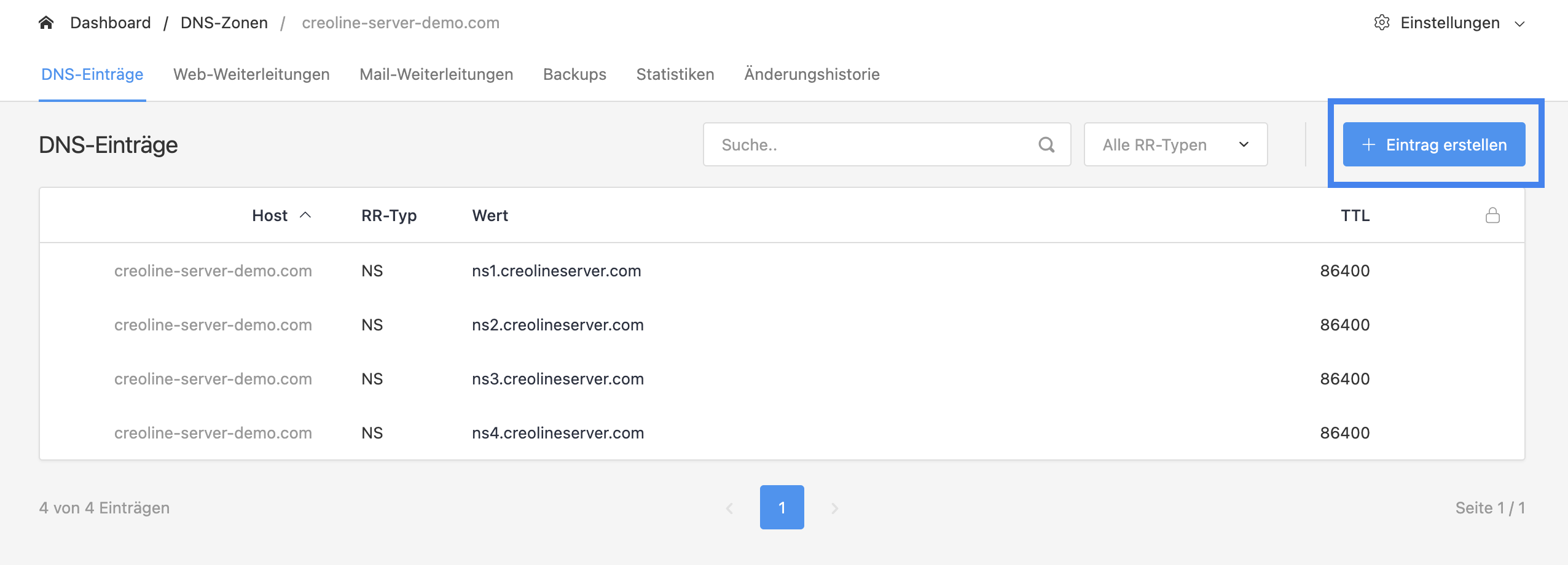Go to previous page arrow

click(729, 508)
